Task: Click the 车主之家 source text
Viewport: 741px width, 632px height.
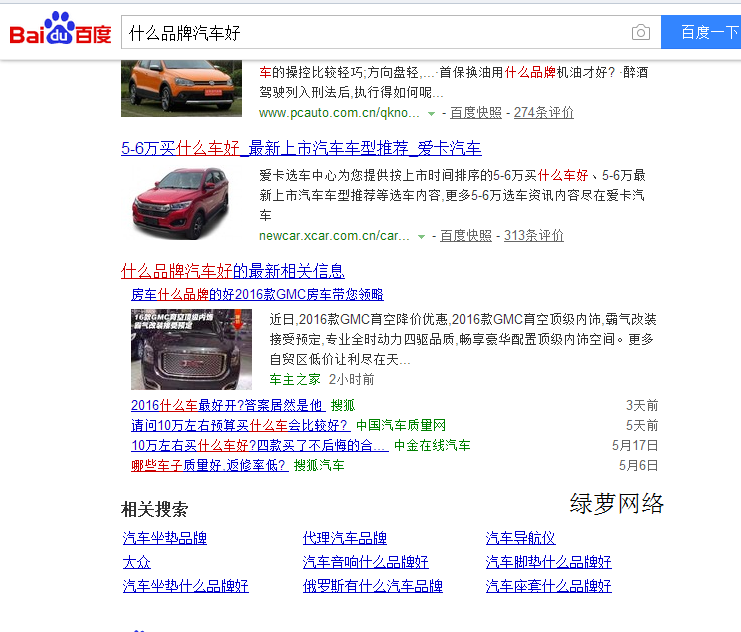Action: coord(295,379)
